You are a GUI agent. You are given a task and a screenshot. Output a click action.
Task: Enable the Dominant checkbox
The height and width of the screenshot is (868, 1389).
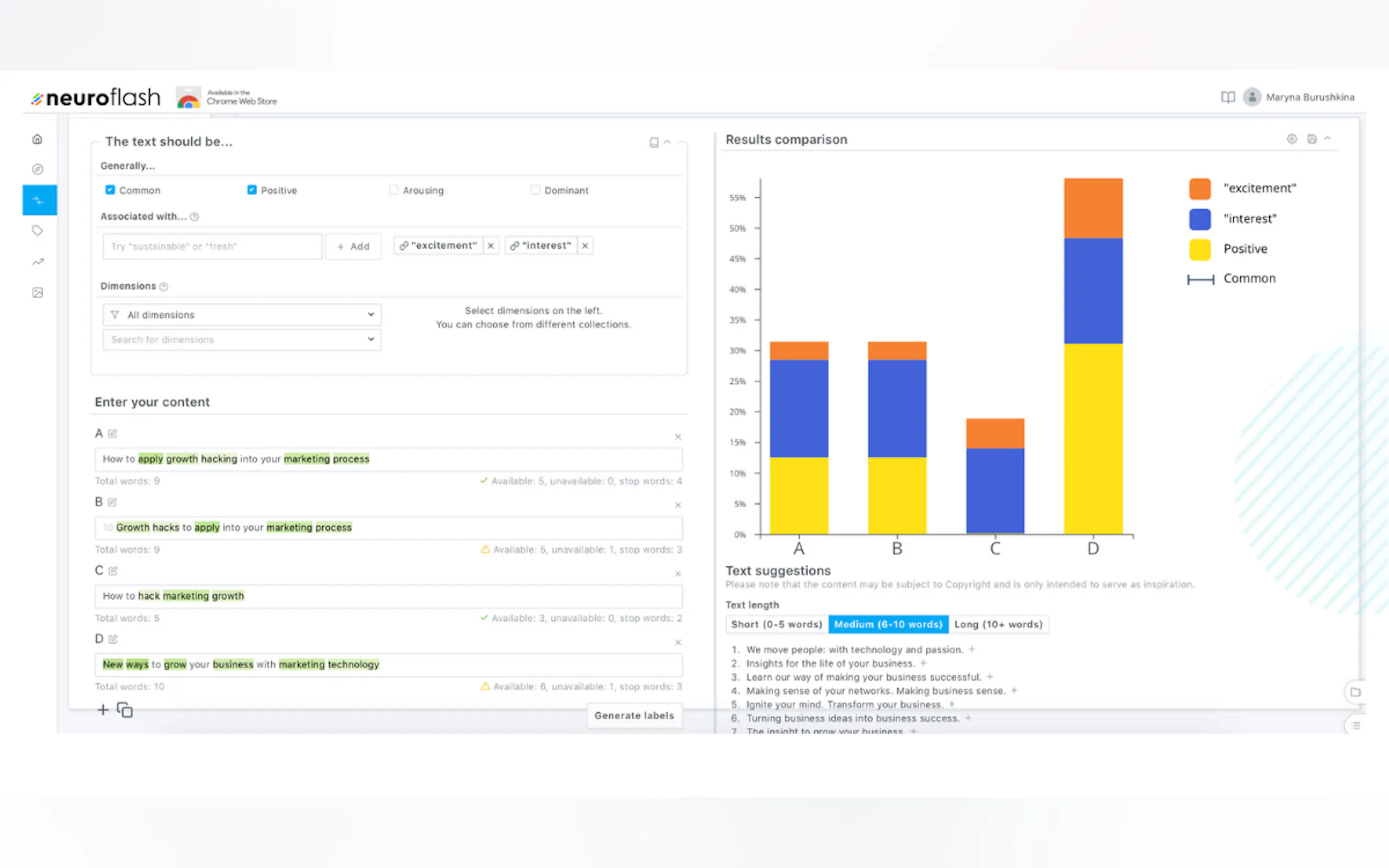[x=535, y=190]
